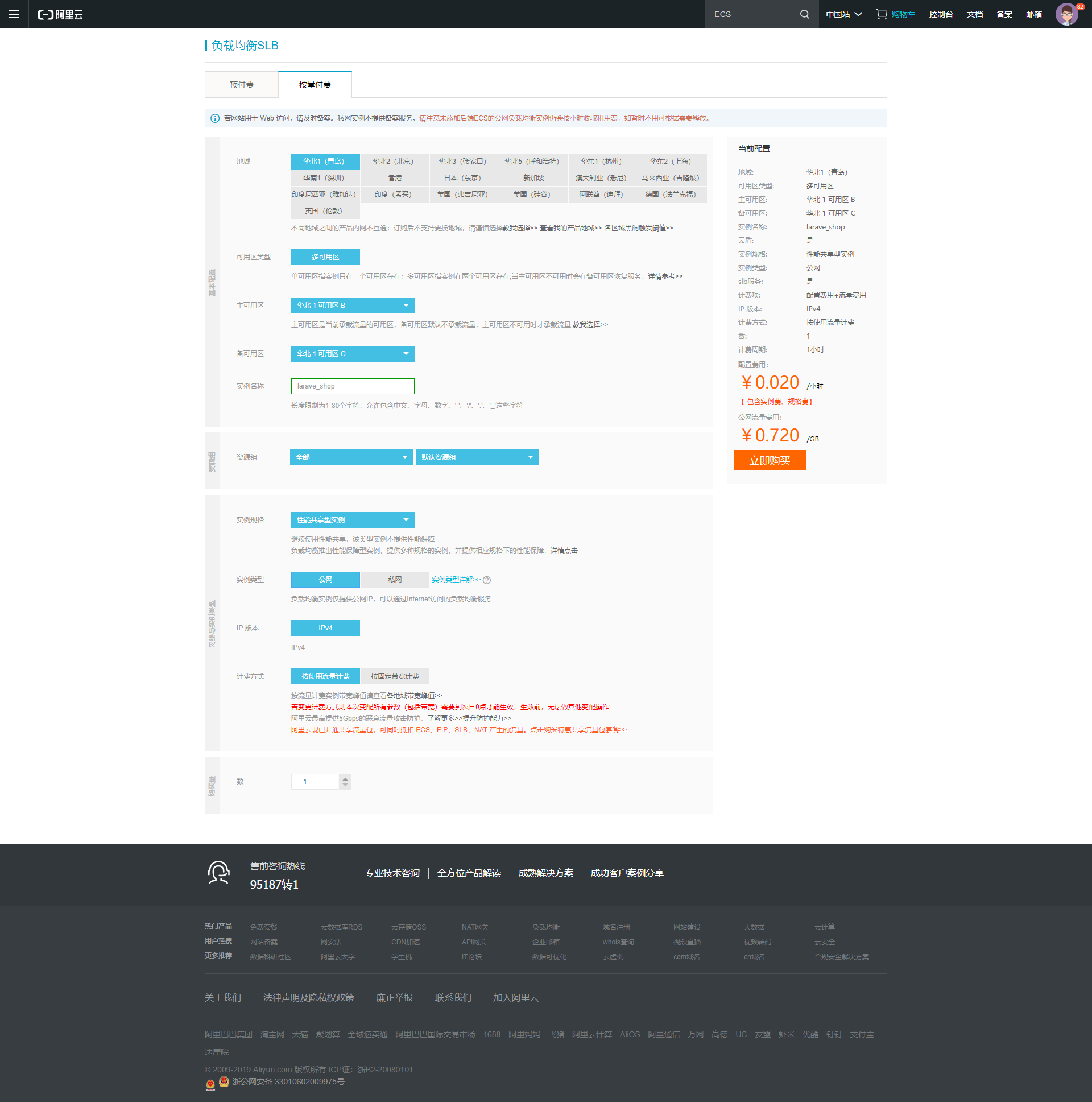
Task: Select the 私网 instance type
Action: coord(395,580)
